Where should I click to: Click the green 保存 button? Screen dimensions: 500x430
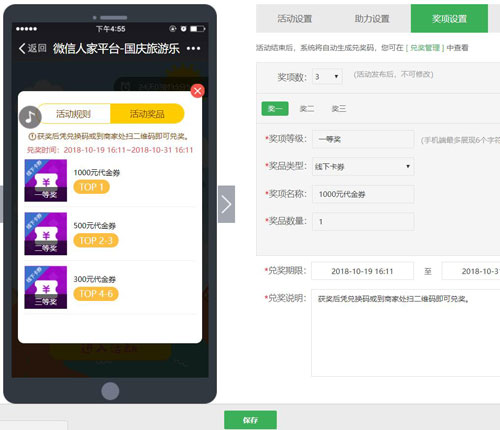coord(250,420)
